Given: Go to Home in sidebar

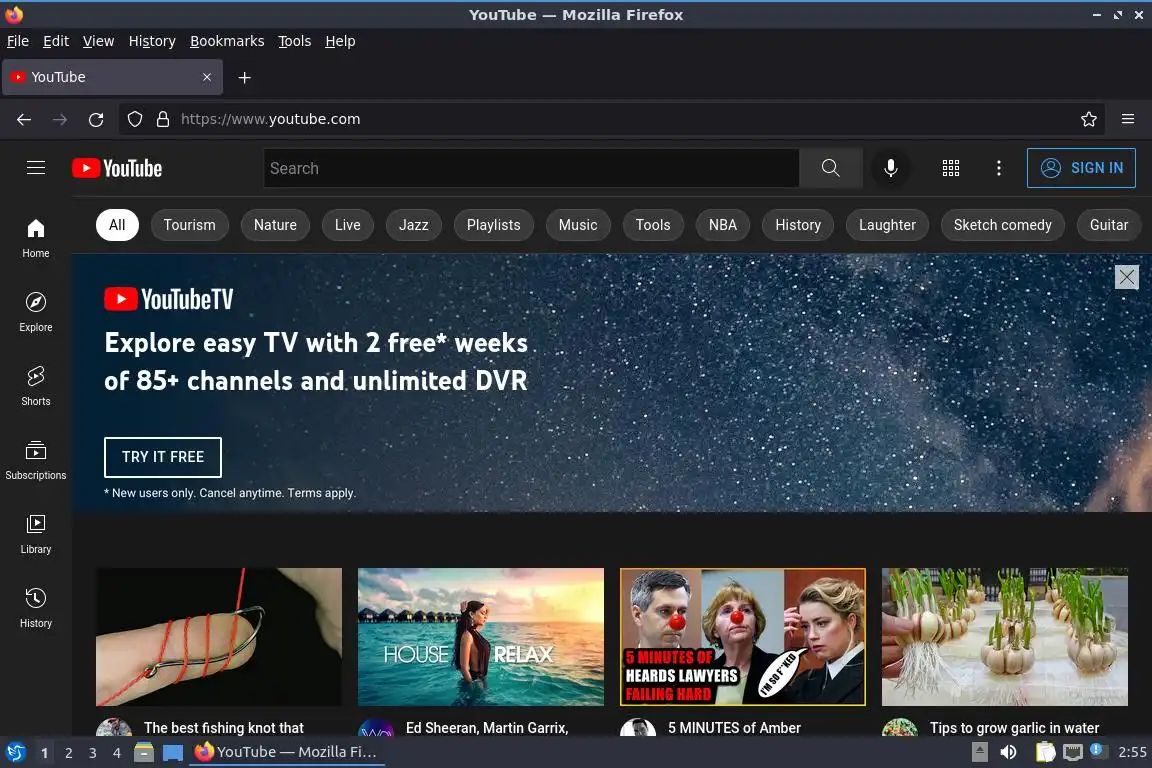Looking at the screenshot, I should coord(36,238).
